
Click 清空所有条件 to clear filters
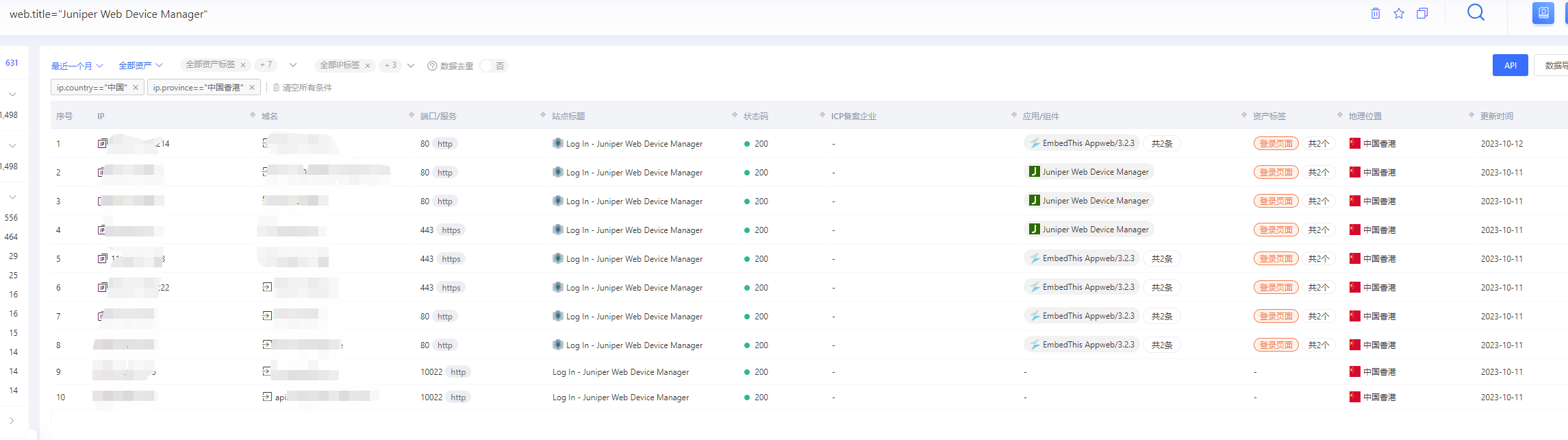303,88
